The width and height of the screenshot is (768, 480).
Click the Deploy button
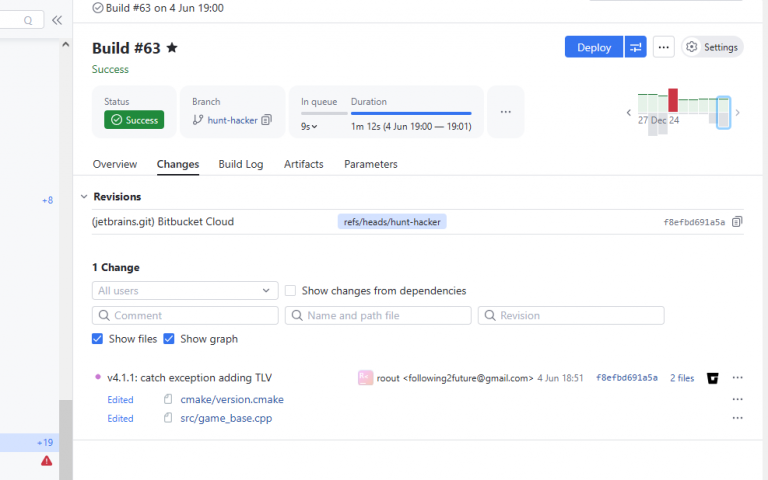[x=594, y=47]
